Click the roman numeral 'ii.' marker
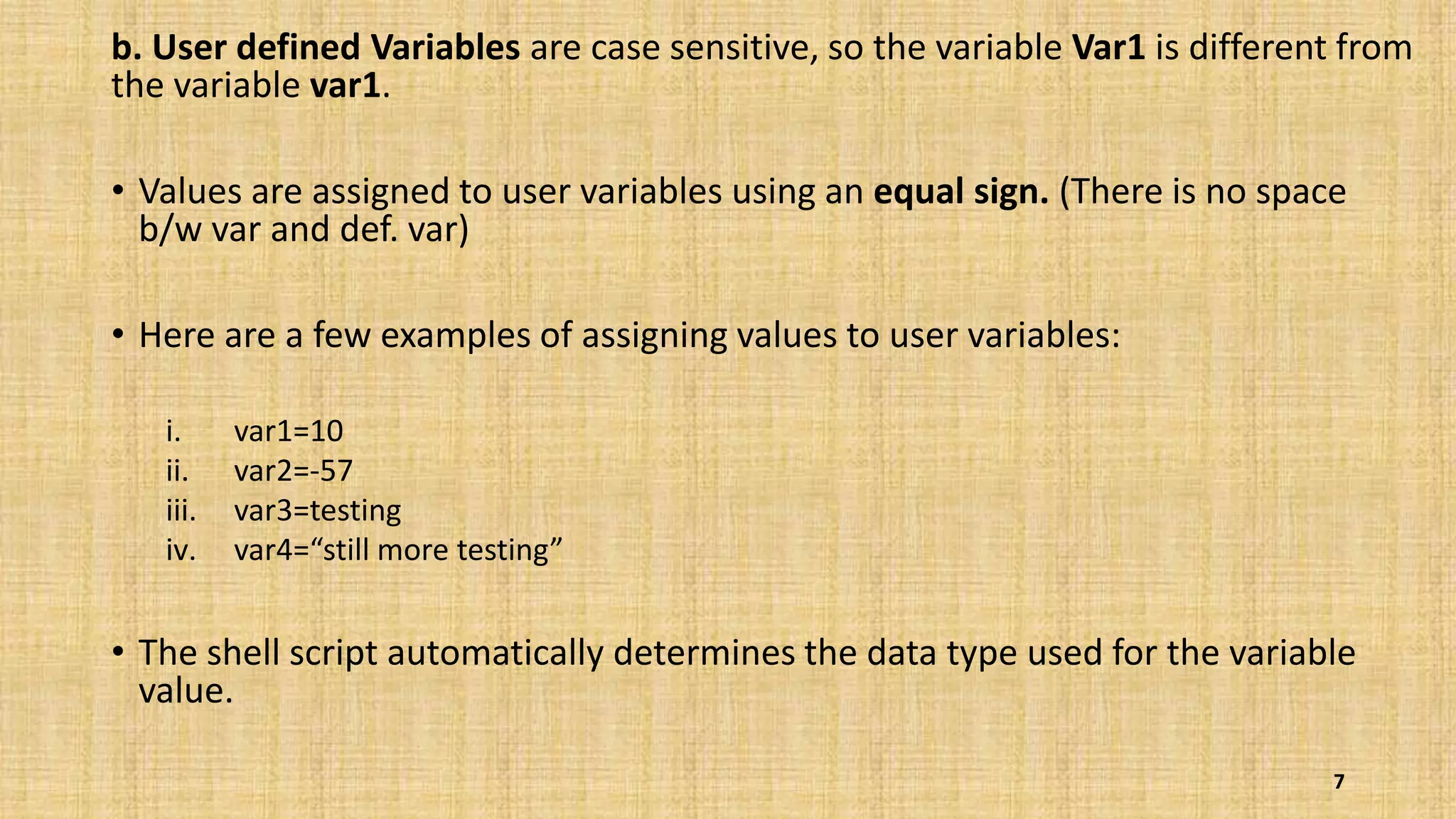Image resolution: width=1456 pixels, height=819 pixels. [178, 471]
